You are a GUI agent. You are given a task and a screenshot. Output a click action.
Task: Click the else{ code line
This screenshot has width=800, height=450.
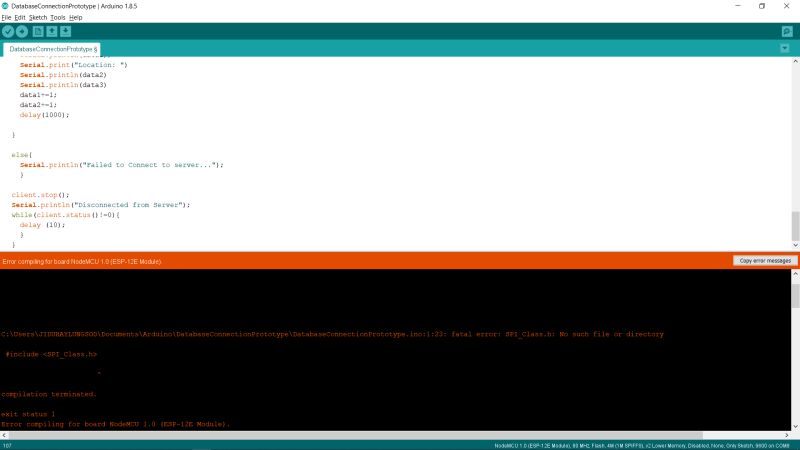22,155
